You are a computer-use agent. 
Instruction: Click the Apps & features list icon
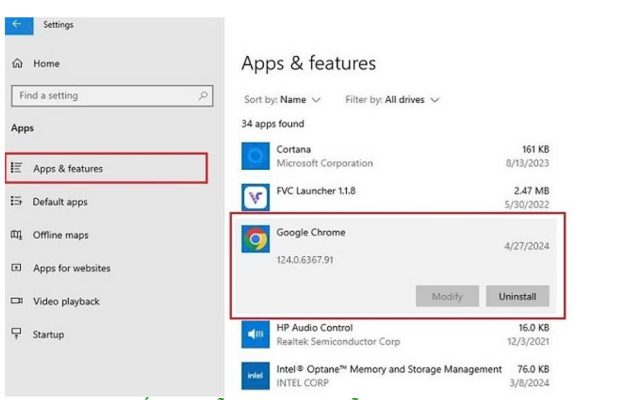16,168
